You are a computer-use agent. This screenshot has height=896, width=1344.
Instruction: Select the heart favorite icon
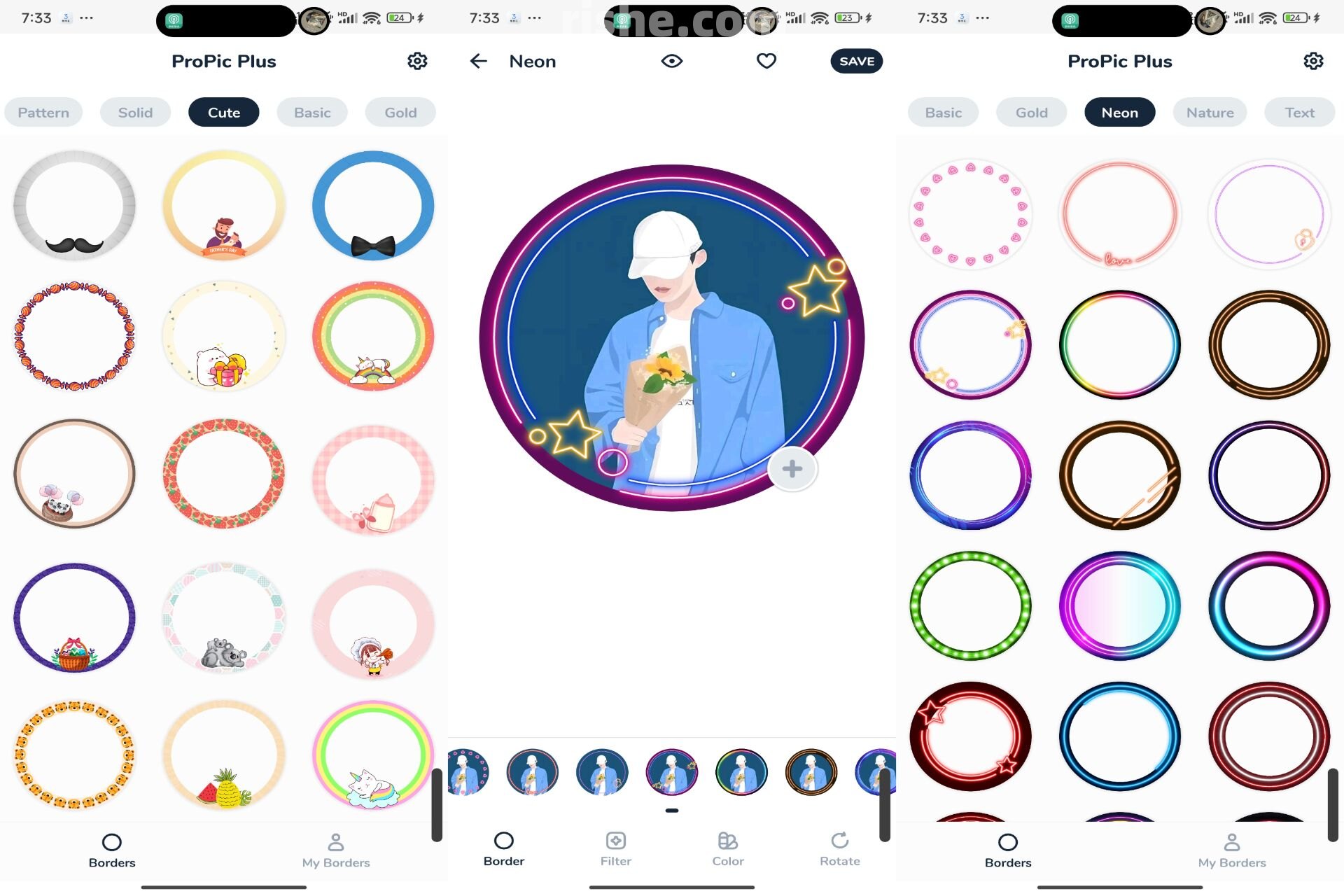pyautogui.click(x=765, y=61)
